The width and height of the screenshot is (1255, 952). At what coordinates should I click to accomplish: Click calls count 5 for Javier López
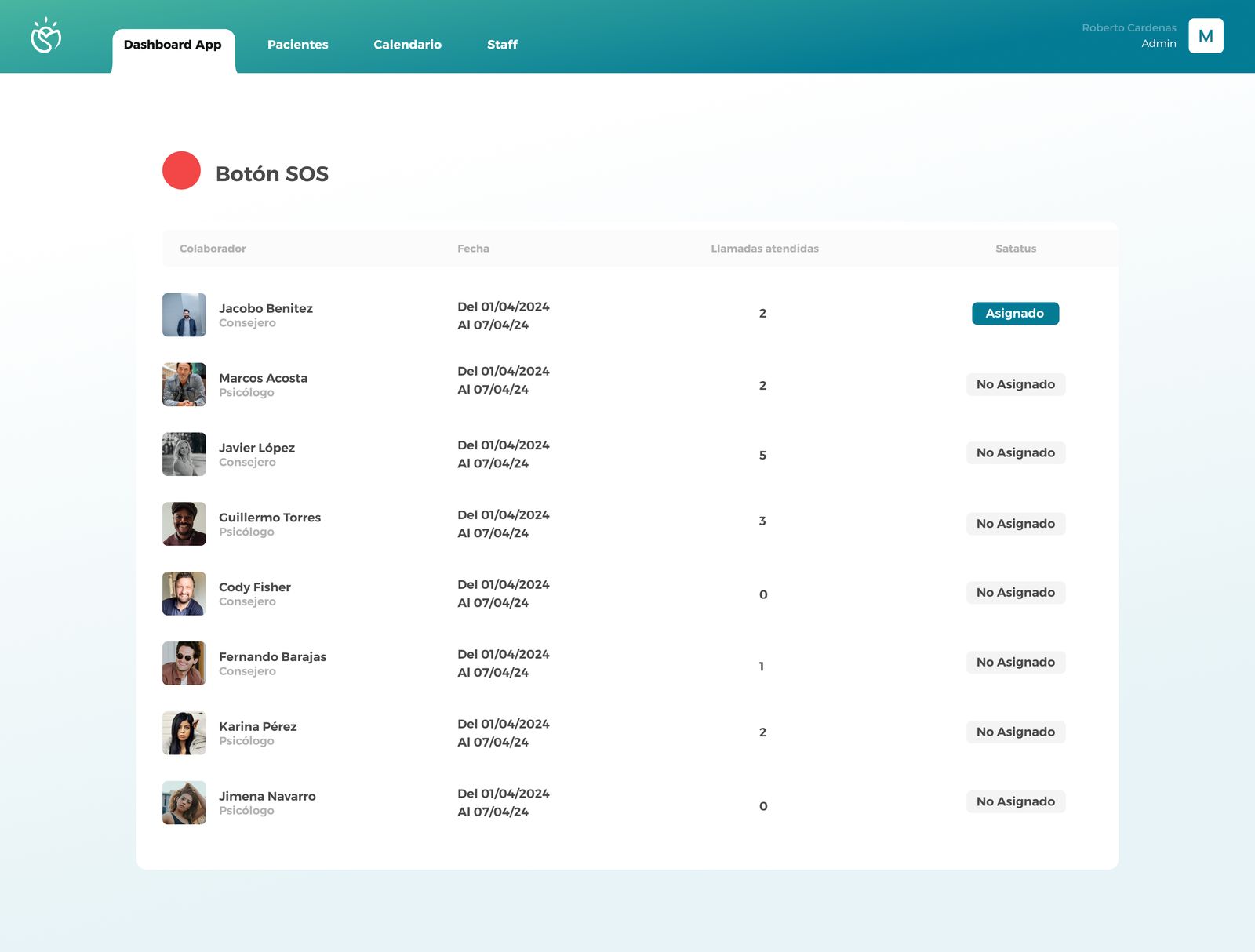point(762,455)
